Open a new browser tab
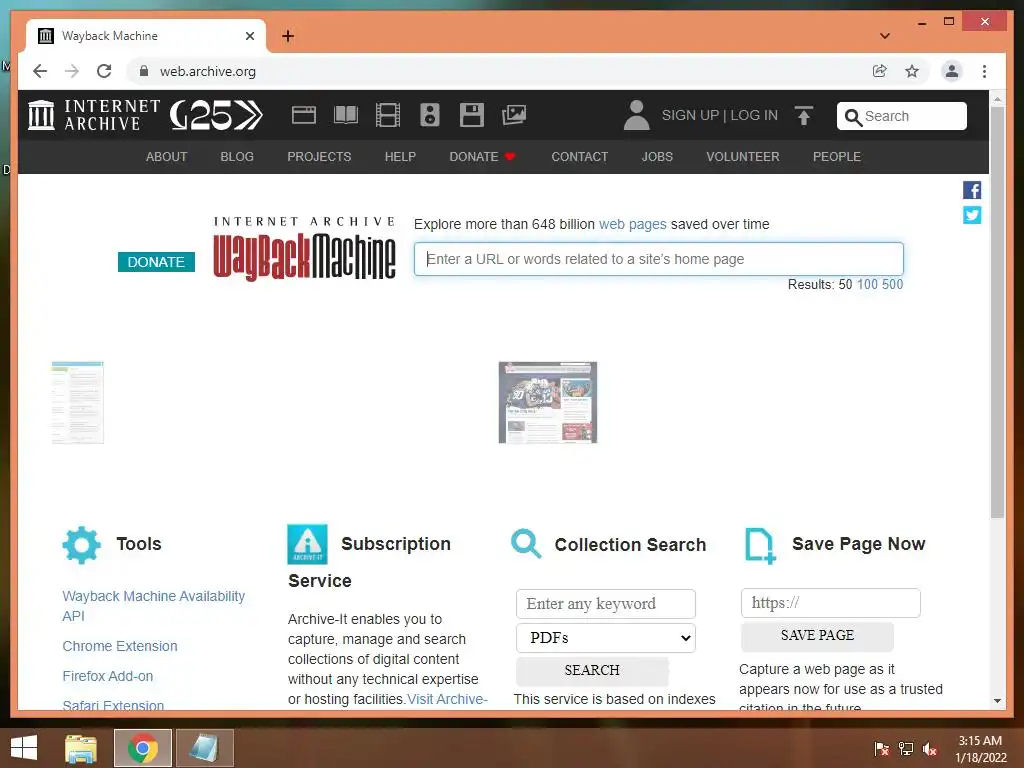The image size is (1024, 768). point(288,36)
